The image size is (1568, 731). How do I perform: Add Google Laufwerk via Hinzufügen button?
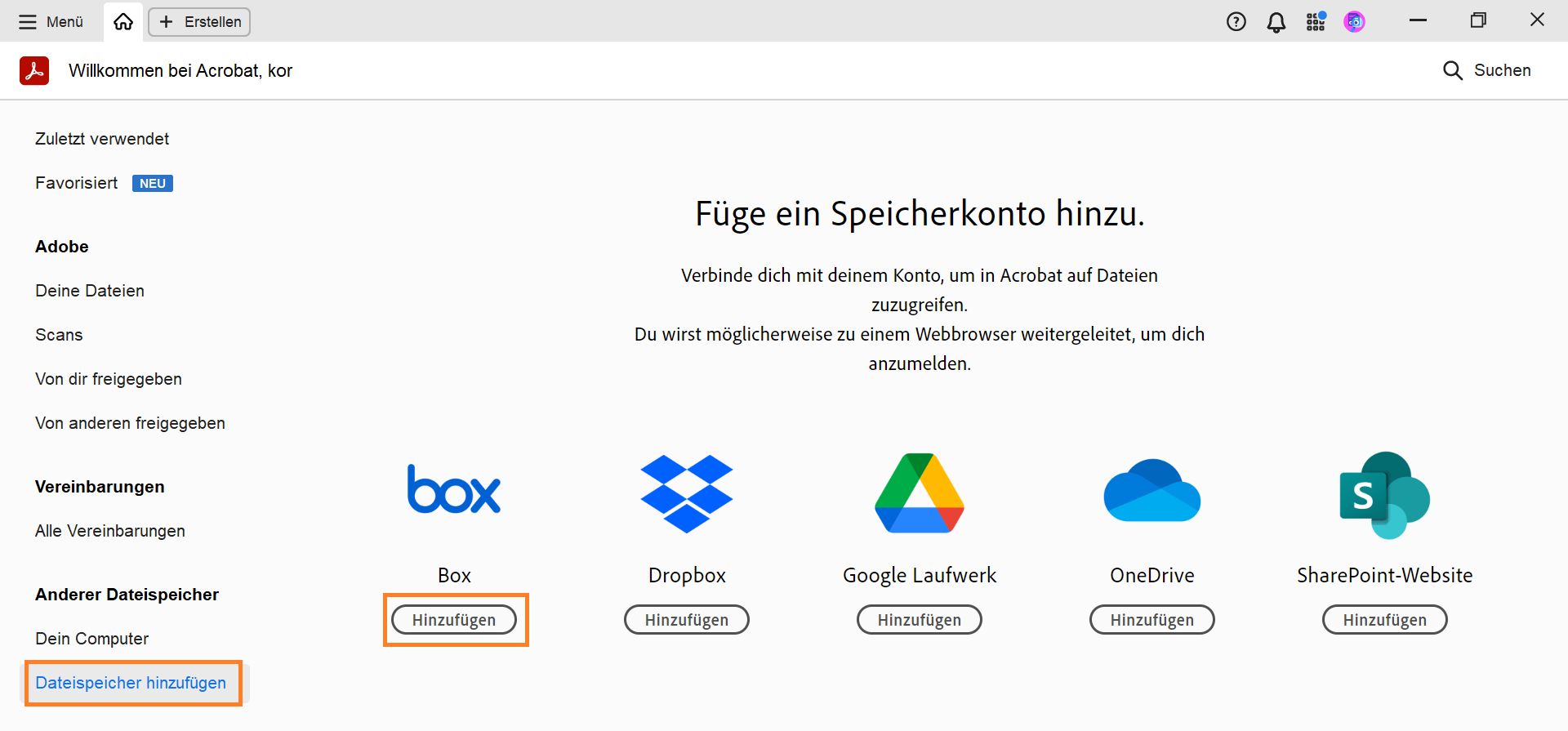pyautogui.click(x=920, y=620)
